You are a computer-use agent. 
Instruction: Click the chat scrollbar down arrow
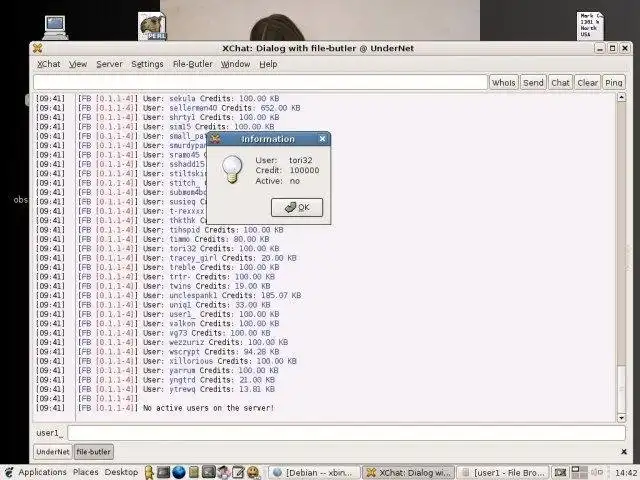(x=621, y=418)
